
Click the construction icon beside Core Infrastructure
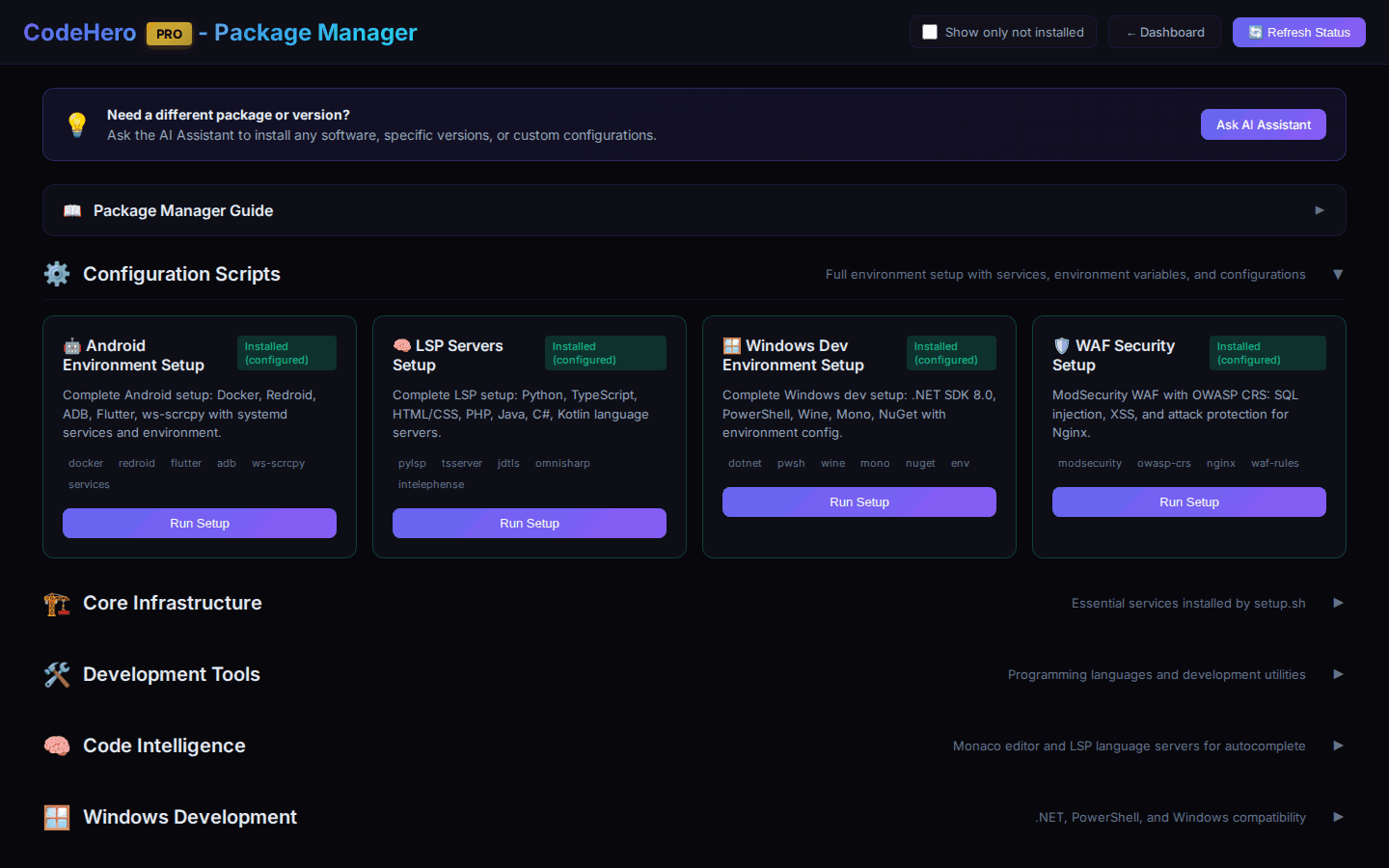(x=56, y=603)
